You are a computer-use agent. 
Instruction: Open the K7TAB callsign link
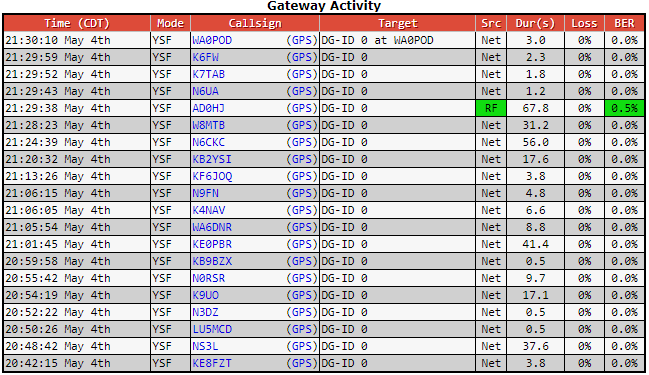(x=209, y=74)
